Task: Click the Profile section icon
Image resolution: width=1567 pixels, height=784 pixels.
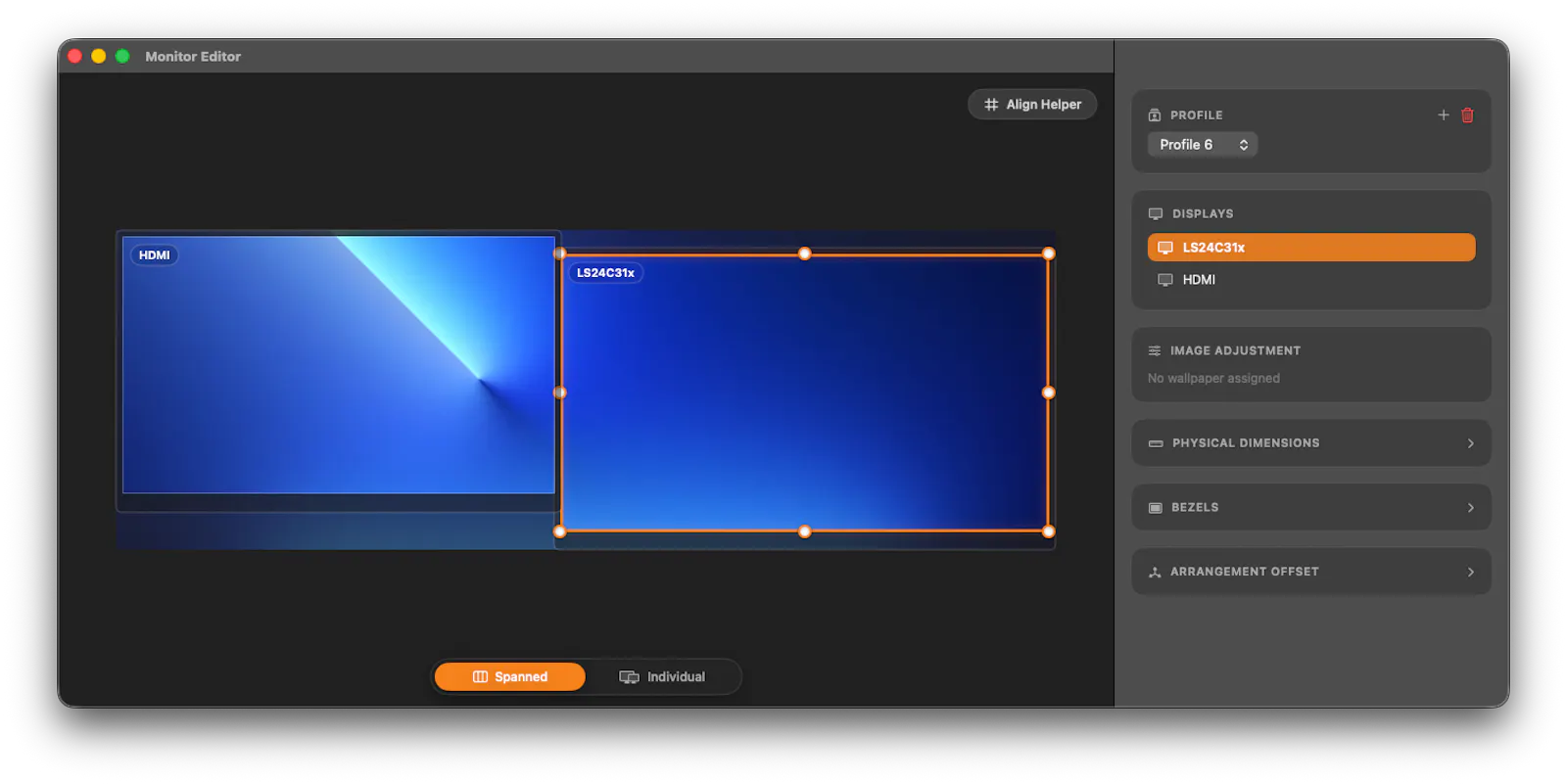Action: 1155,115
